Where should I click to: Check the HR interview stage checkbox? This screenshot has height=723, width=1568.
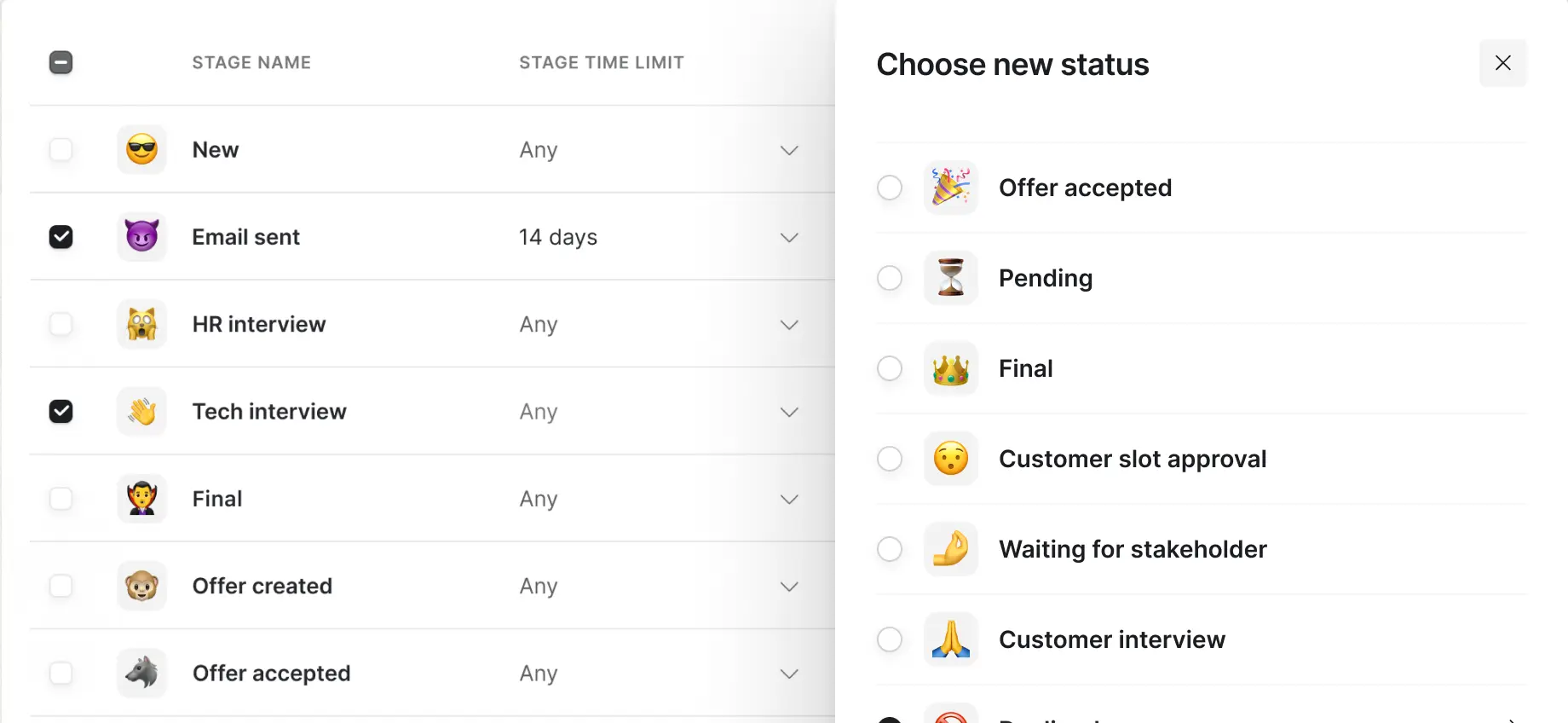61,324
